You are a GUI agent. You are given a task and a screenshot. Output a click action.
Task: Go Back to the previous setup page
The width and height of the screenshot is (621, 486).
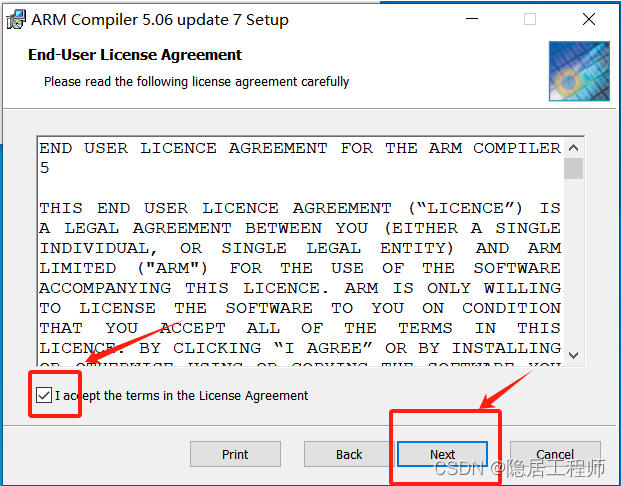click(349, 454)
